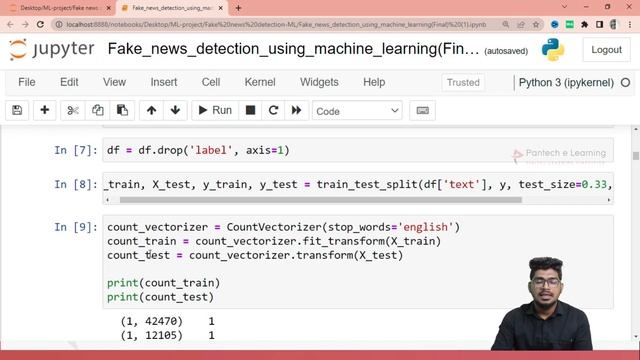
Task: Run the selected cell
Action: pos(215,110)
